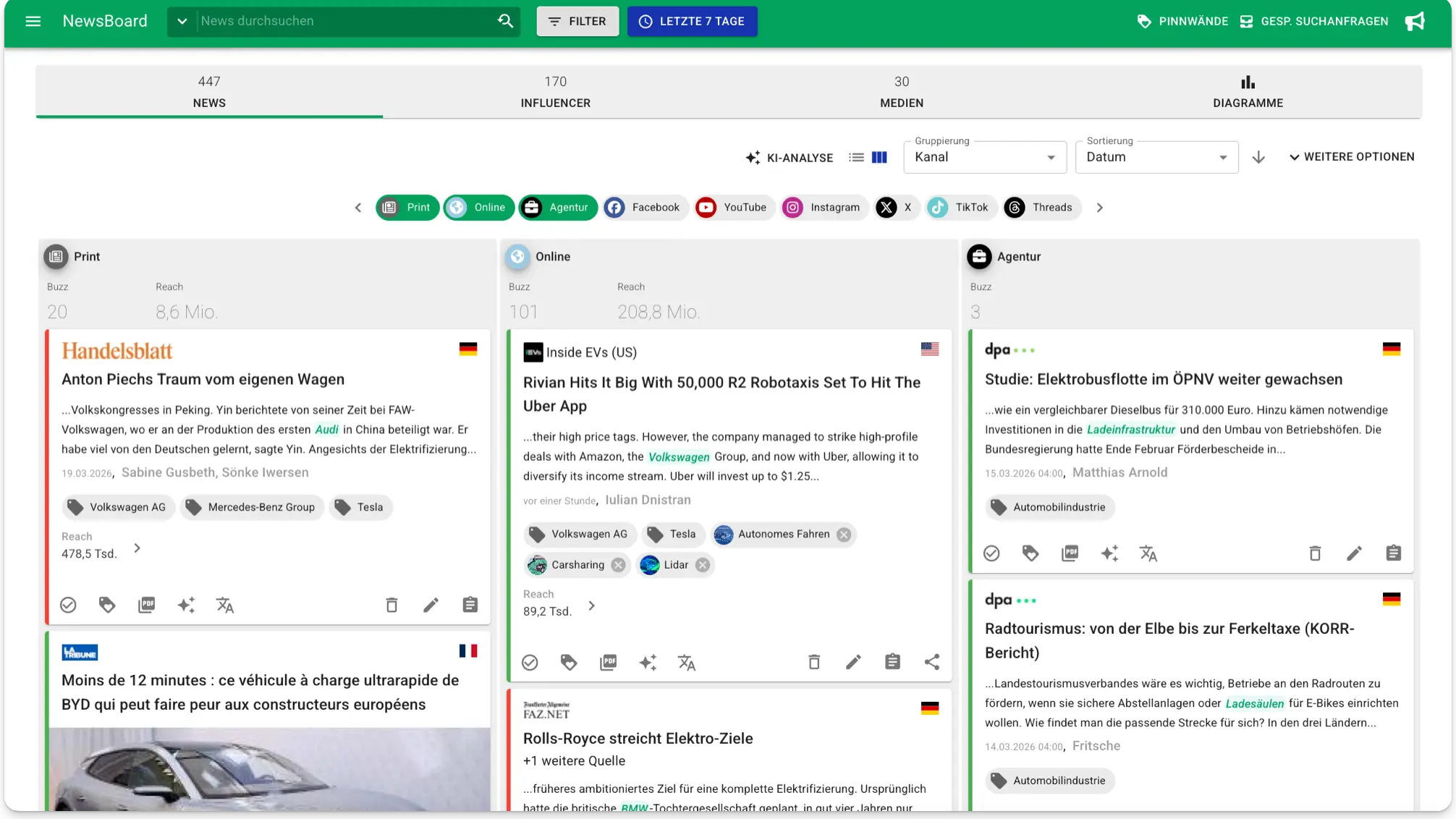1456x819 pixels.
Task: Enable the Facebook channel chip
Action: tap(646, 208)
